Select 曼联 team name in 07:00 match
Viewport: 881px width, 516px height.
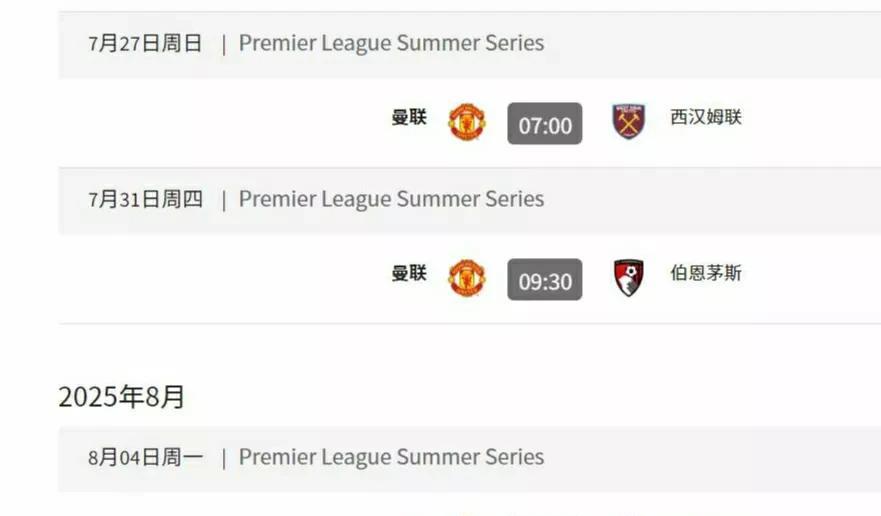(x=409, y=118)
